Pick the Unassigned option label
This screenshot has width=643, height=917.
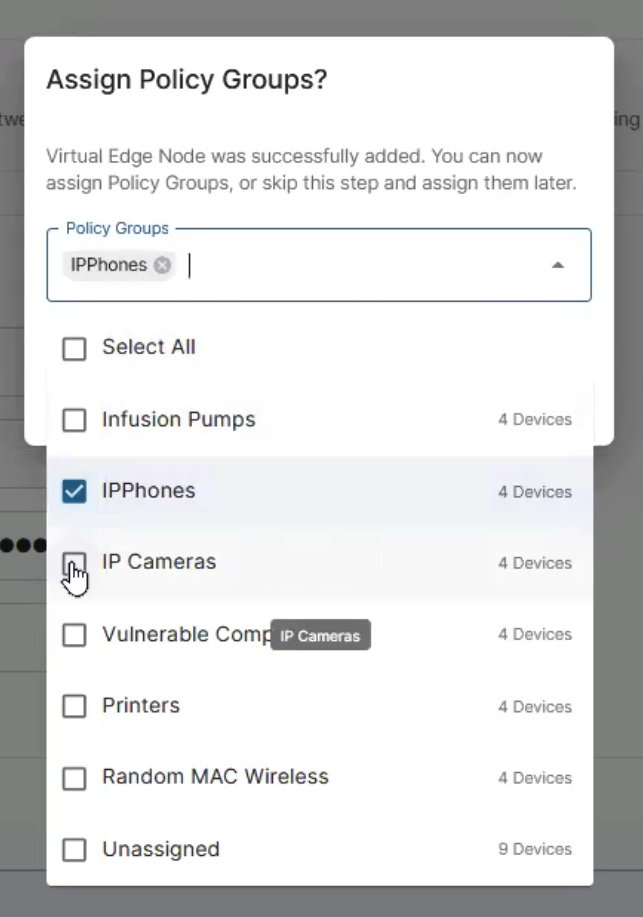click(160, 849)
